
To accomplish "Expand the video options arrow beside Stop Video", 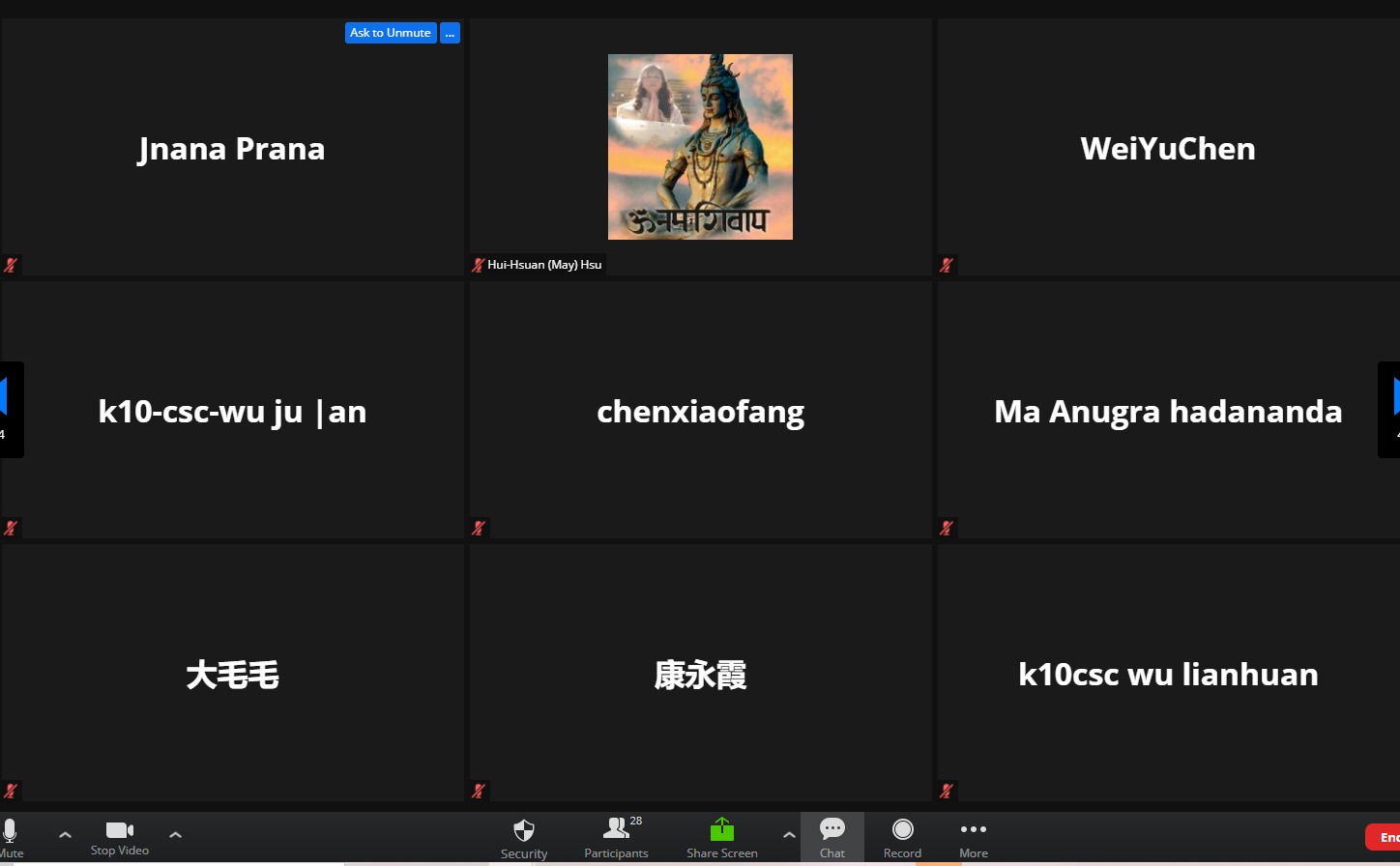I will click(175, 834).
